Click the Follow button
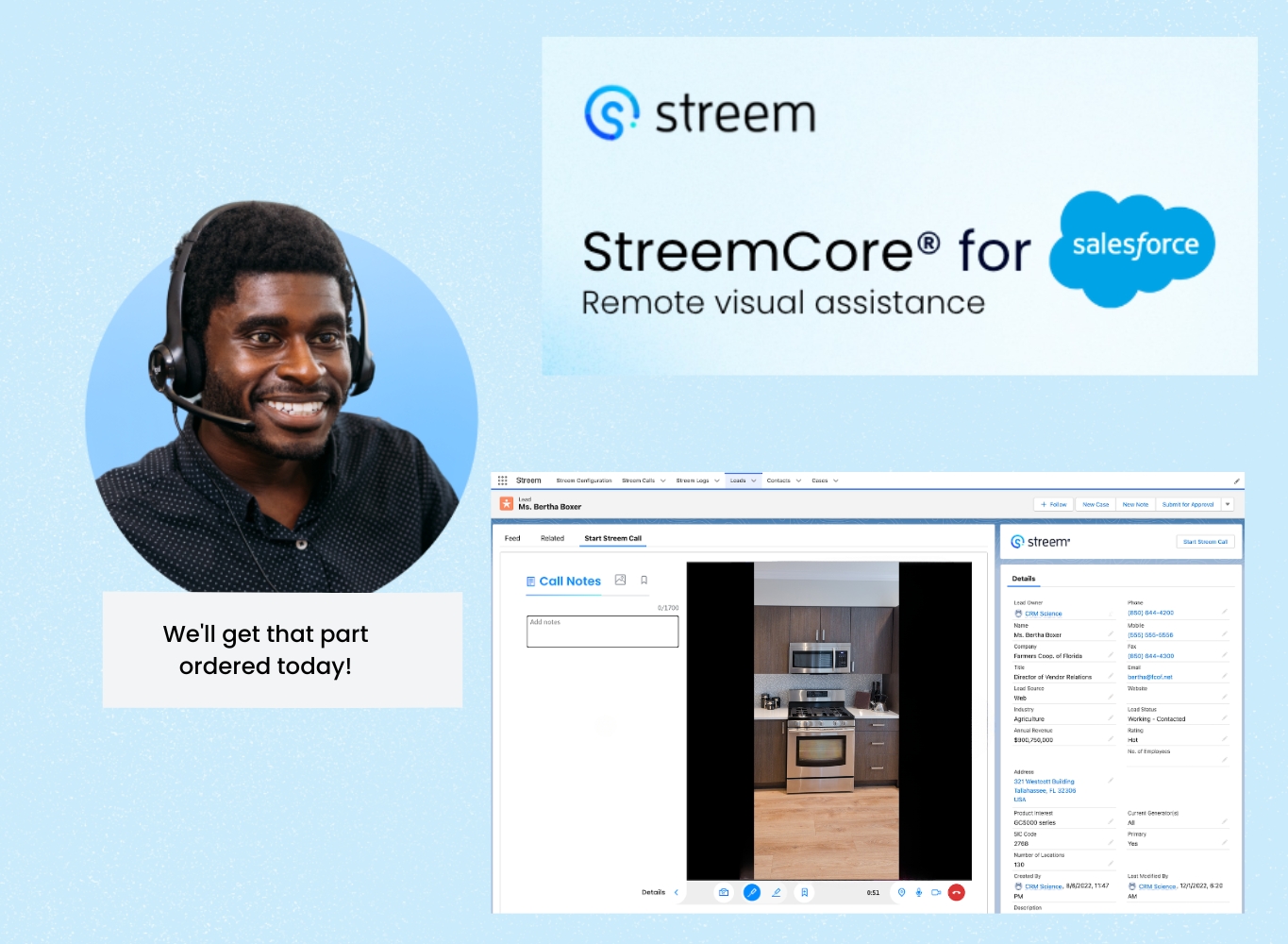This screenshot has height=944, width=1288. (1054, 504)
